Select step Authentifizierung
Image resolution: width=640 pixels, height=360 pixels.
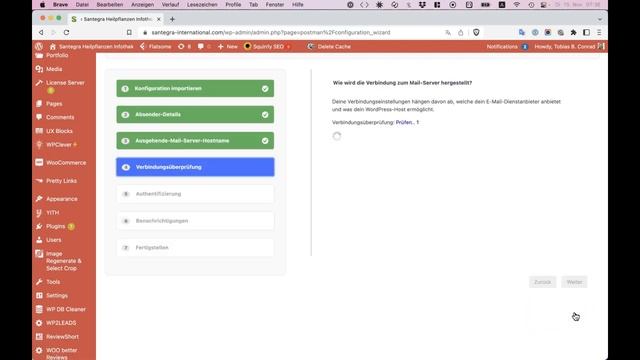(195, 194)
